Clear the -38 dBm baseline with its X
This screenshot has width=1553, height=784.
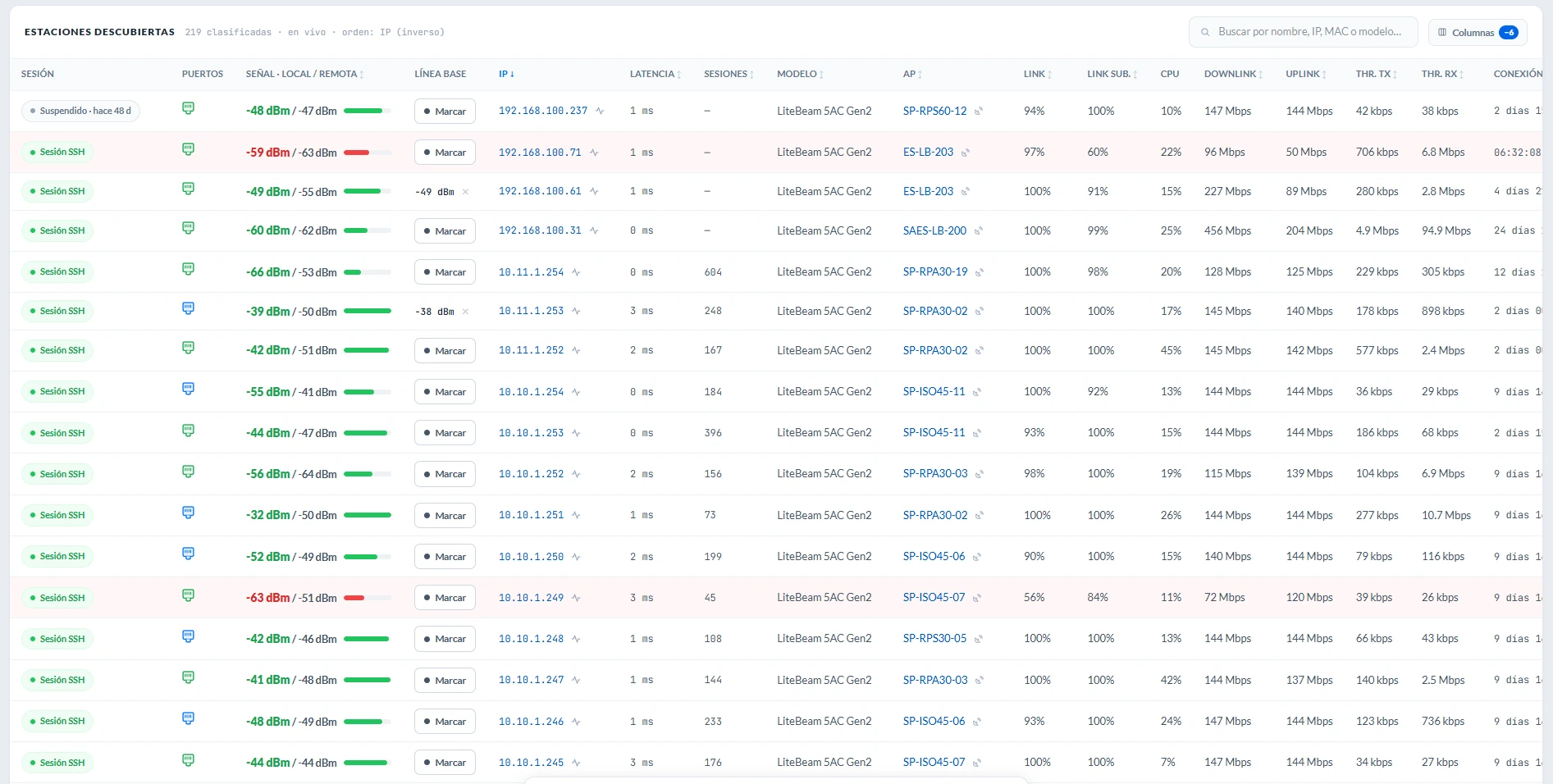click(x=465, y=312)
